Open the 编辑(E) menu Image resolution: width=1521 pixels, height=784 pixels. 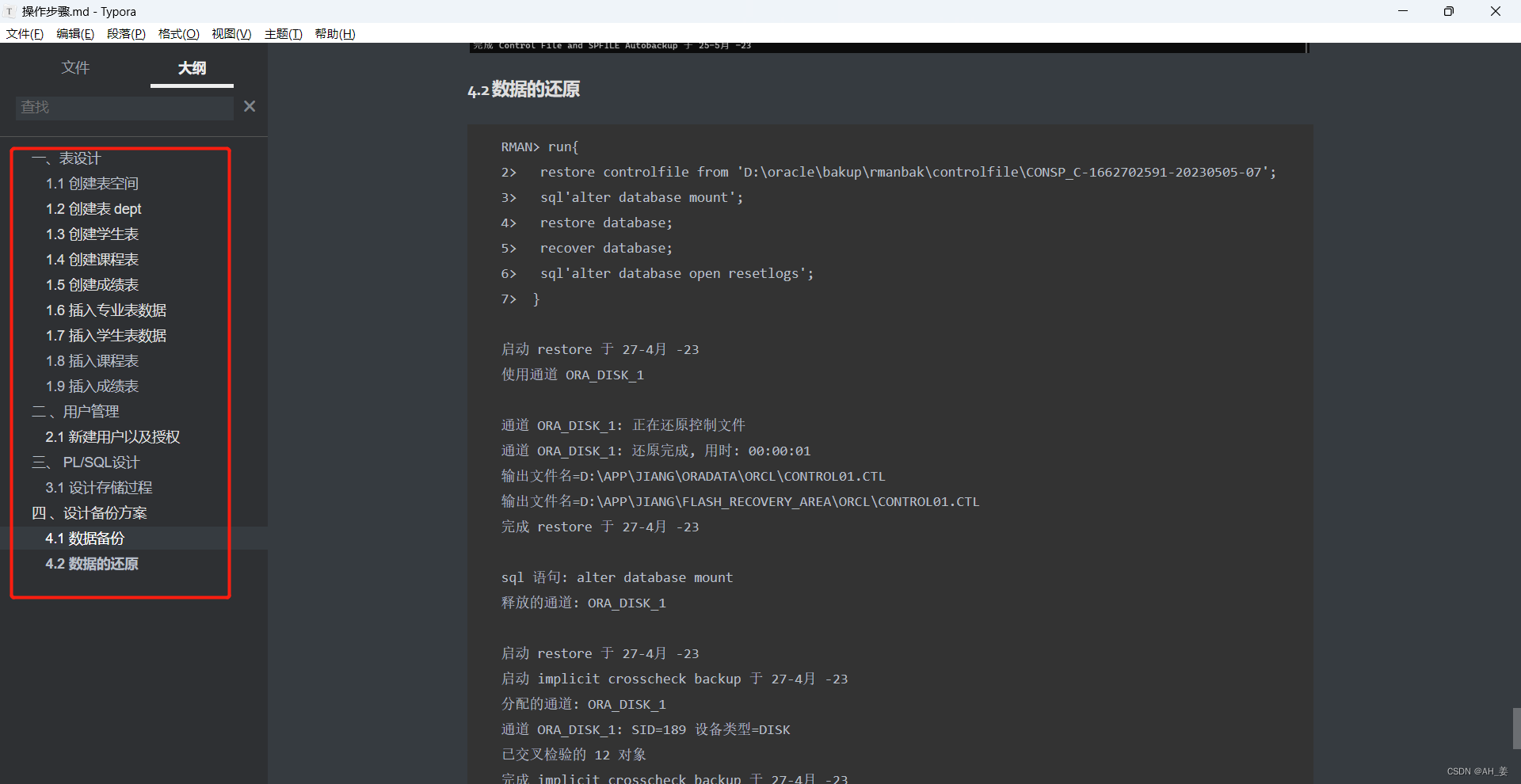pos(75,34)
